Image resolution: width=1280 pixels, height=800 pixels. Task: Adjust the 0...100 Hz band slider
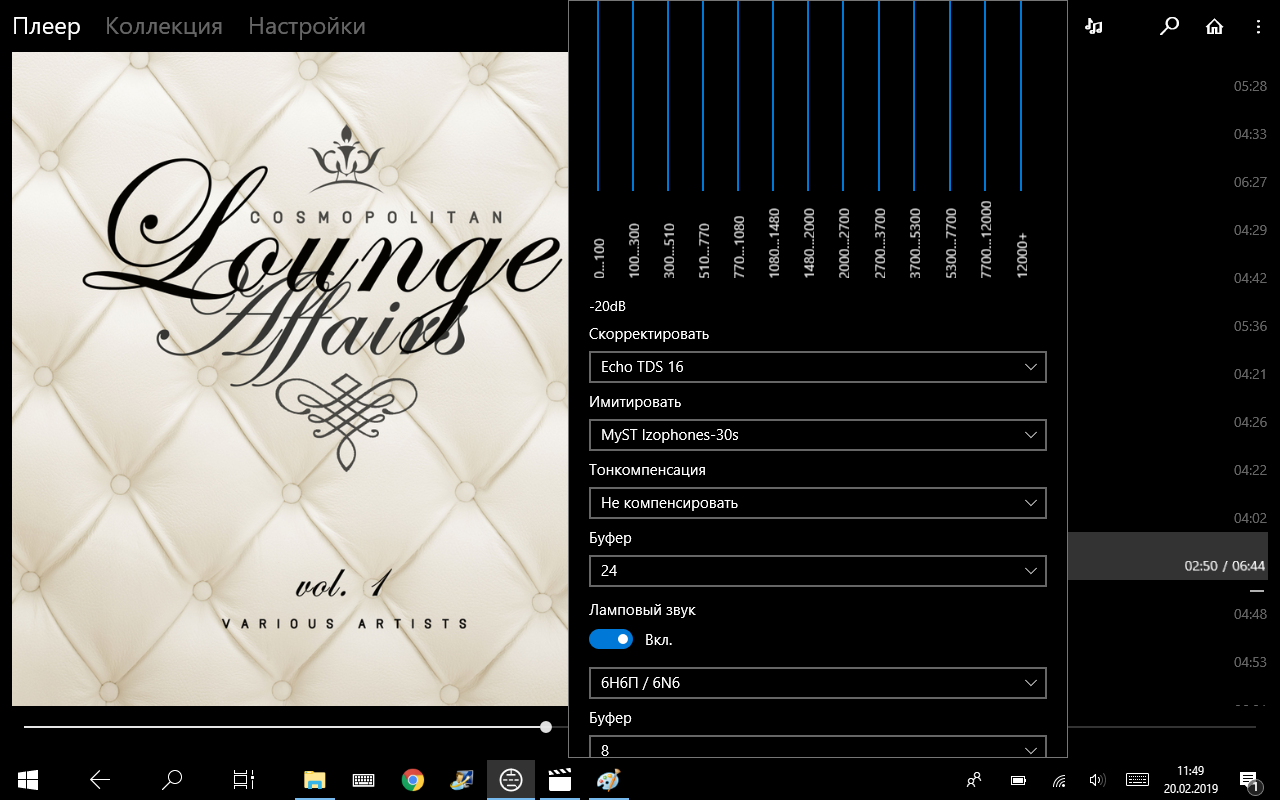[x=598, y=95]
